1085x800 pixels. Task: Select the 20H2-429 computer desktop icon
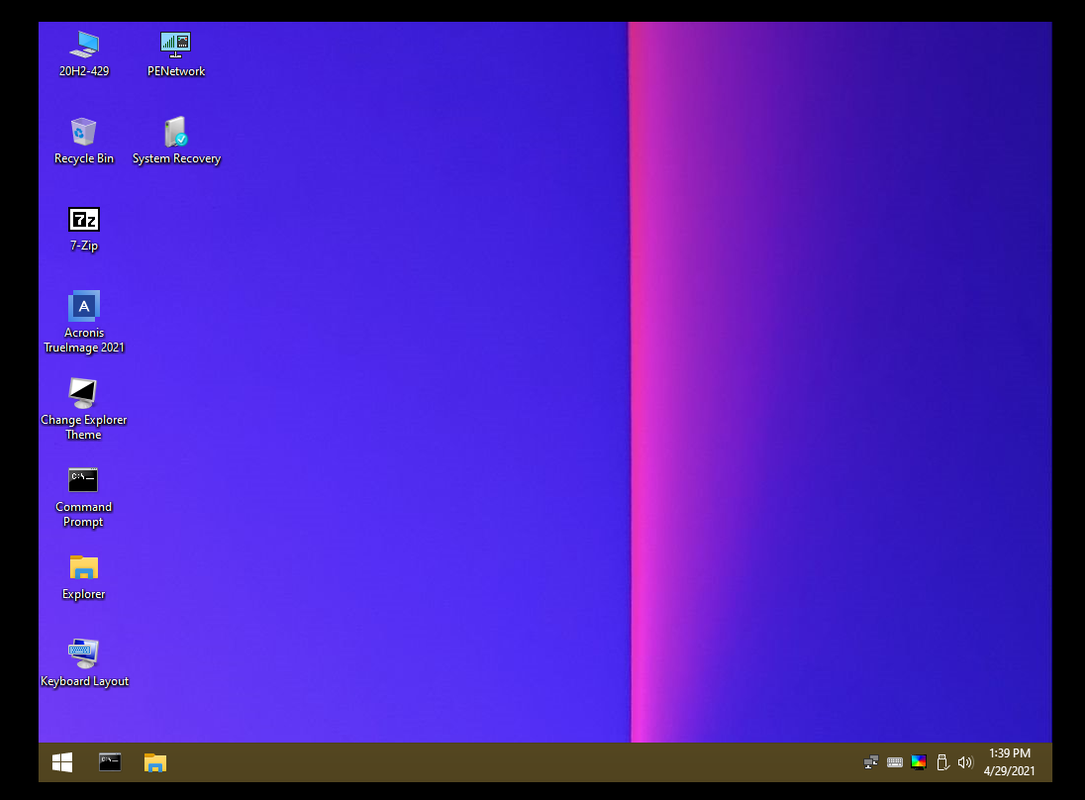pos(84,54)
